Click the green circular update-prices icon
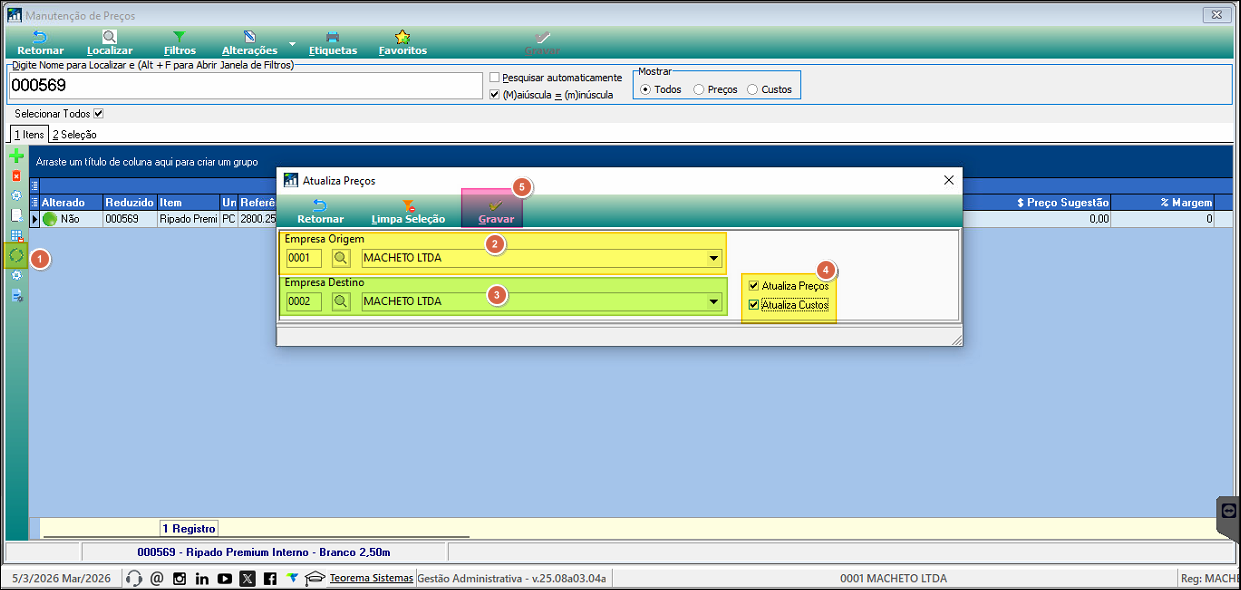The width and height of the screenshot is (1241, 590). point(16,255)
